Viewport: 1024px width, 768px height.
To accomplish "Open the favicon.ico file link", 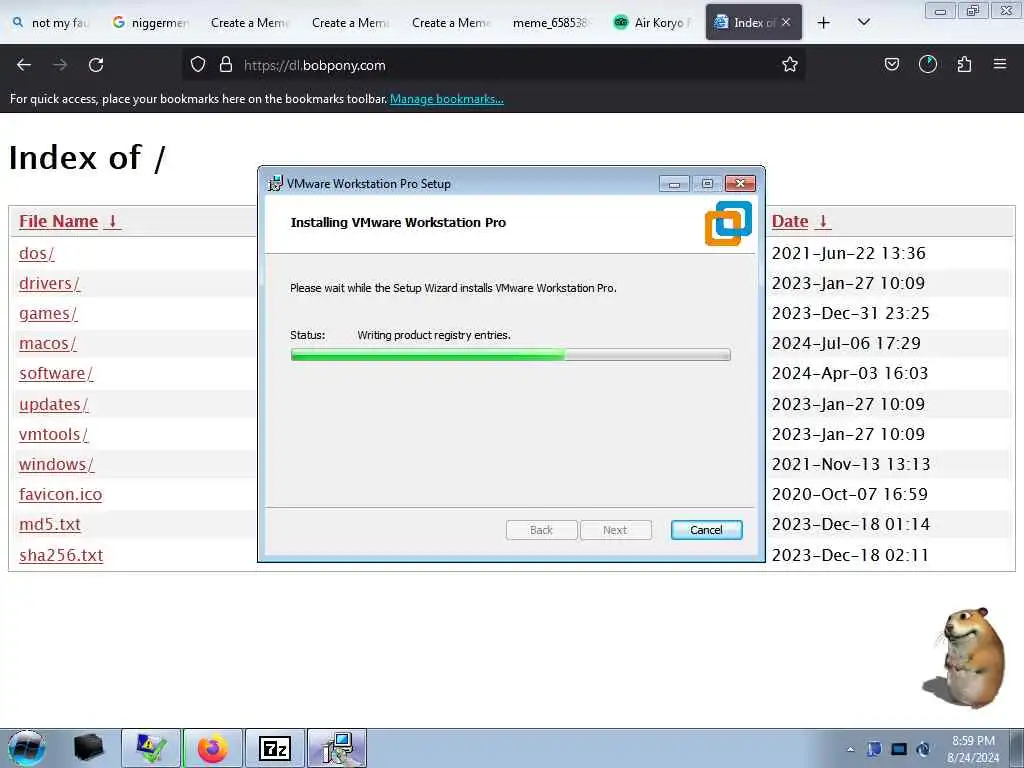I will pos(60,494).
